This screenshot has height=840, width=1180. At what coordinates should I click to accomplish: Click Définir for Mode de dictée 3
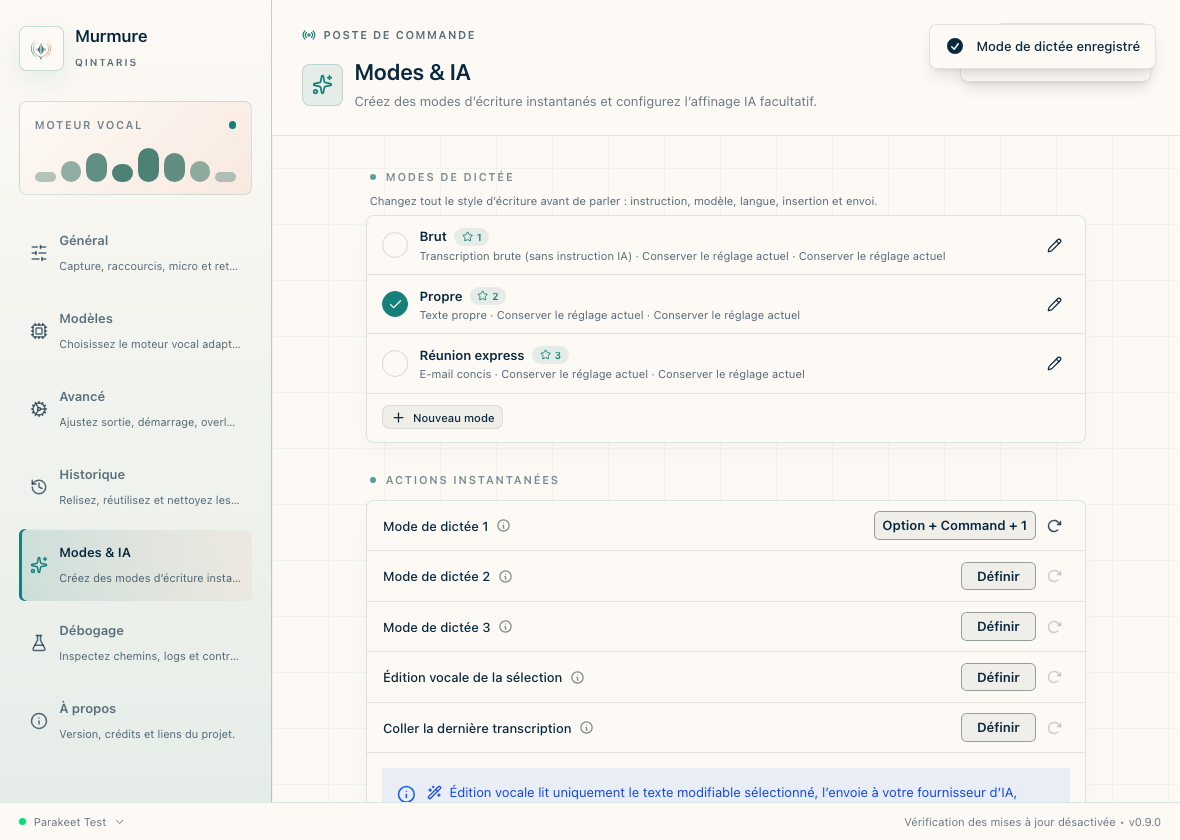click(x=998, y=626)
